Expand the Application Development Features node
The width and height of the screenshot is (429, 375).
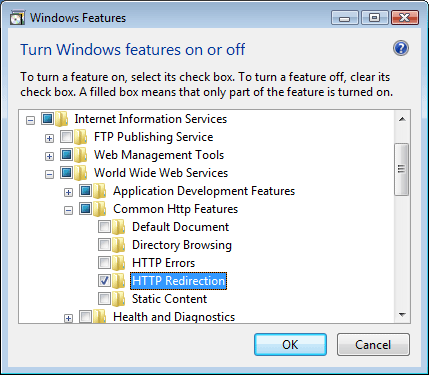pos(68,192)
